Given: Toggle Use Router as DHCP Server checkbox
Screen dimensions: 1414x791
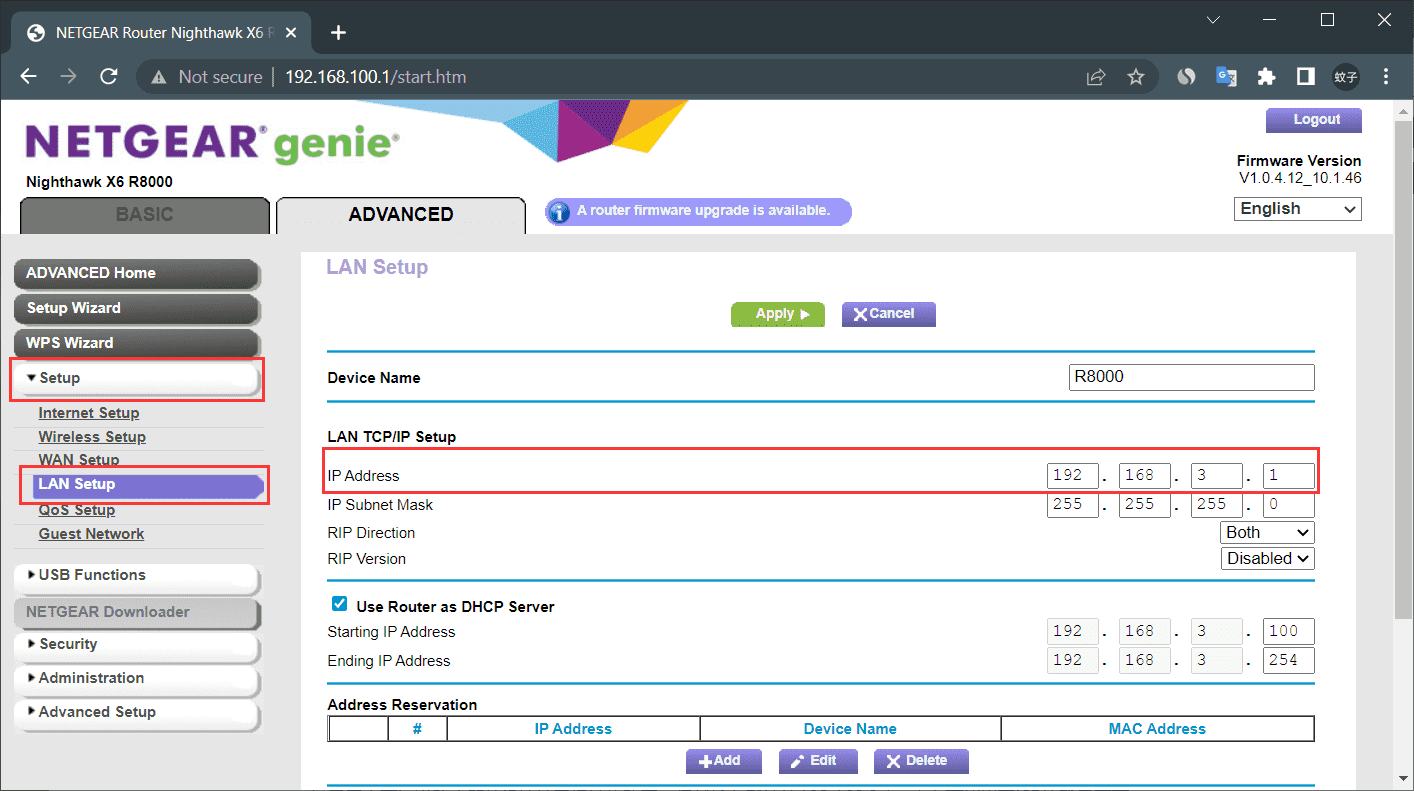Looking at the screenshot, I should tap(339, 604).
